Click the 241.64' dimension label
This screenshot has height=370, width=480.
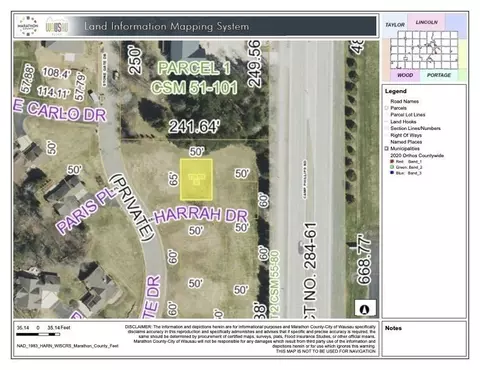click(x=194, y=127)
